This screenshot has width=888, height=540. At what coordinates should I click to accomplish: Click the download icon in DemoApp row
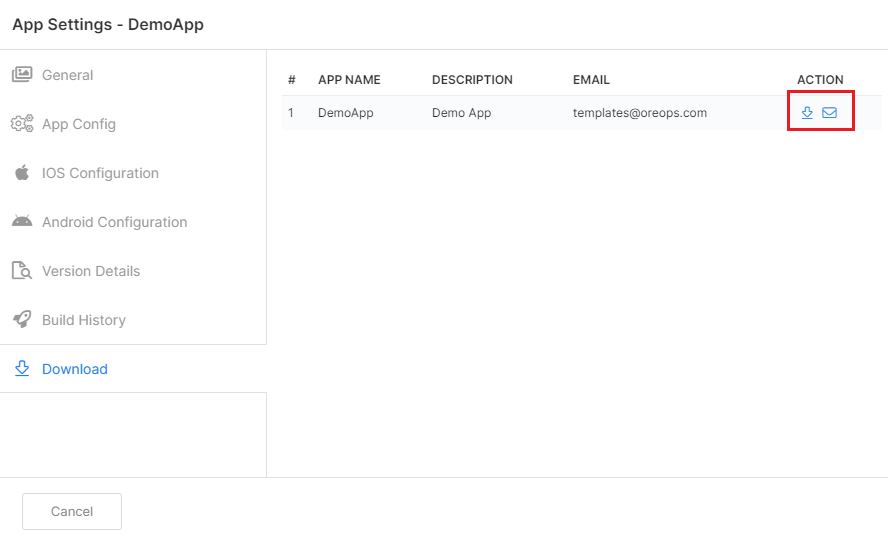807,113
